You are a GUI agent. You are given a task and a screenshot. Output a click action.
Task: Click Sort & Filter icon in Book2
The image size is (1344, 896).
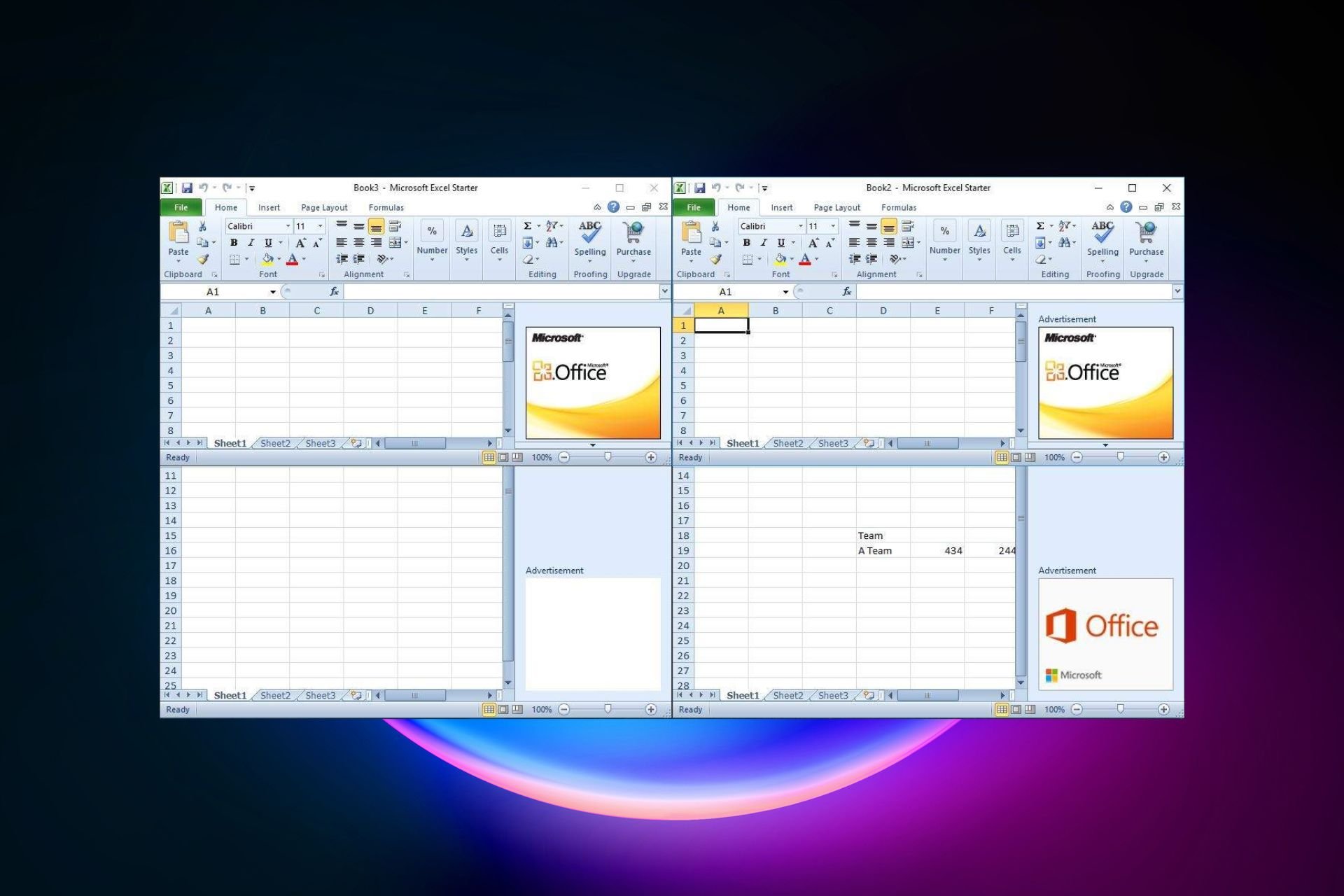coord(1064,226)
